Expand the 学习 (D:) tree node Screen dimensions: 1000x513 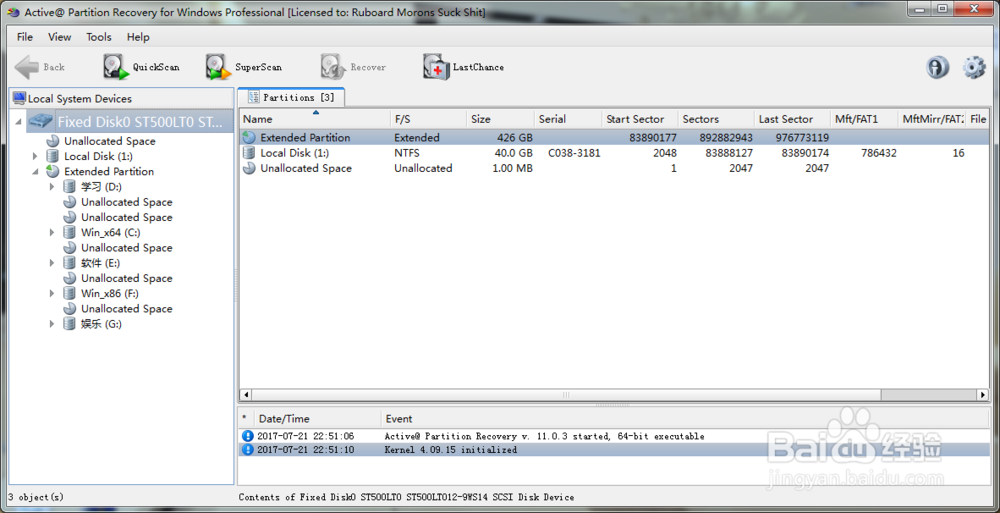point(52,187)
